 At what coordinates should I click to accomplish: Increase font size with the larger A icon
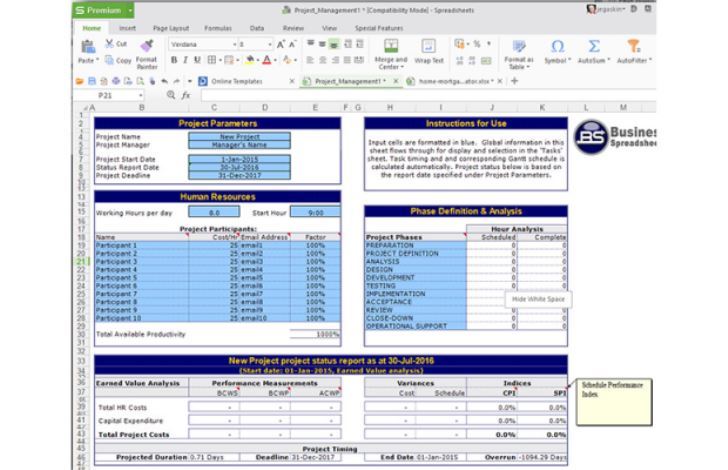pyautogui.click(x=280, y=45)
